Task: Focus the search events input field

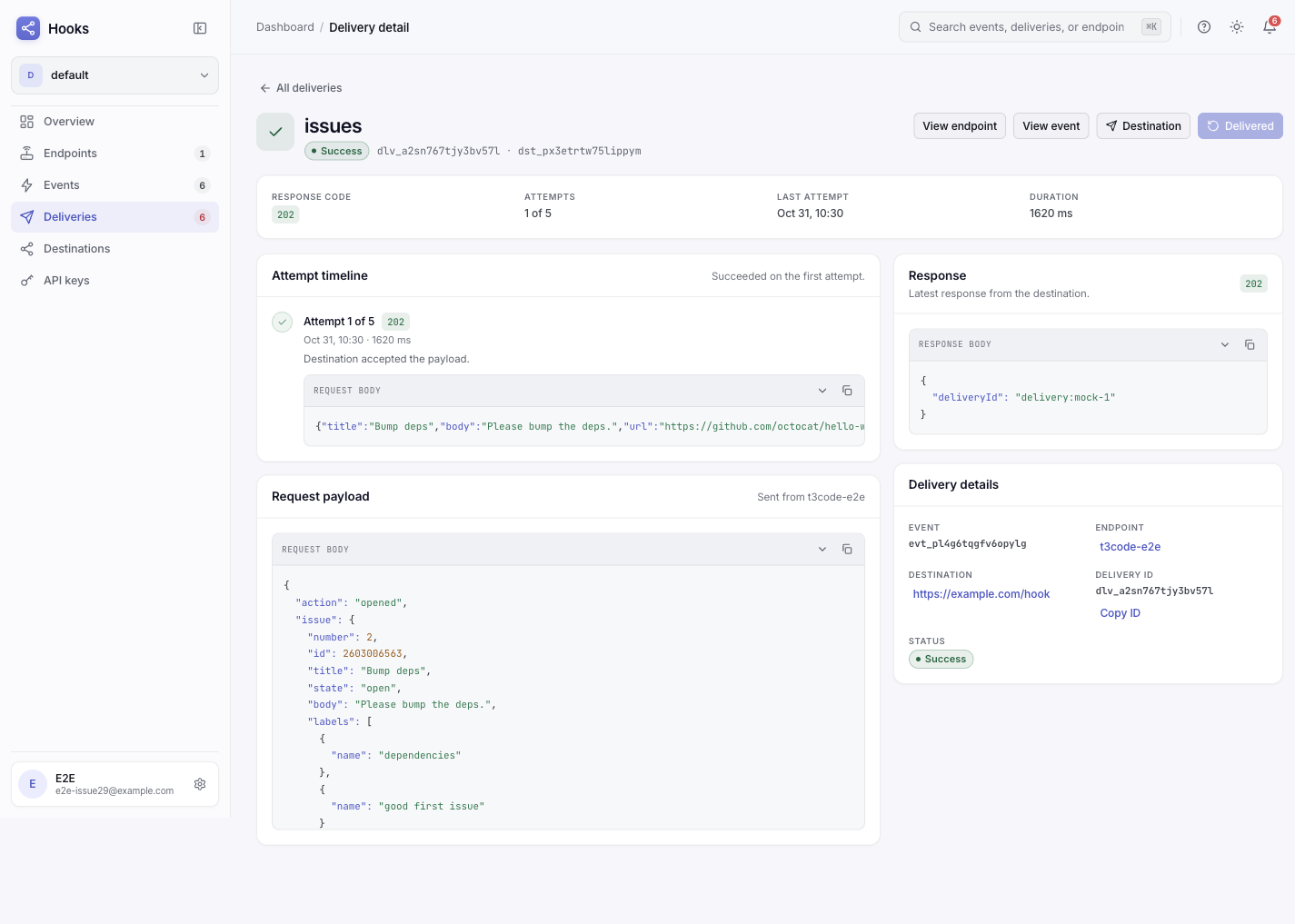Action: [1035, 27]
